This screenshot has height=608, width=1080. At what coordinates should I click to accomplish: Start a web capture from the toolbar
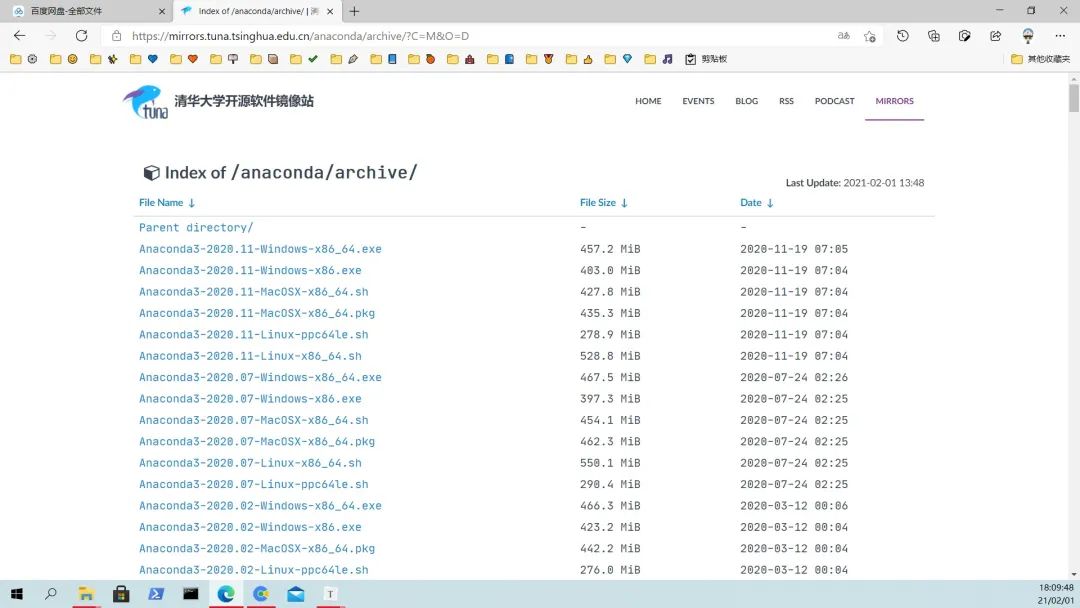coord(964,36)
